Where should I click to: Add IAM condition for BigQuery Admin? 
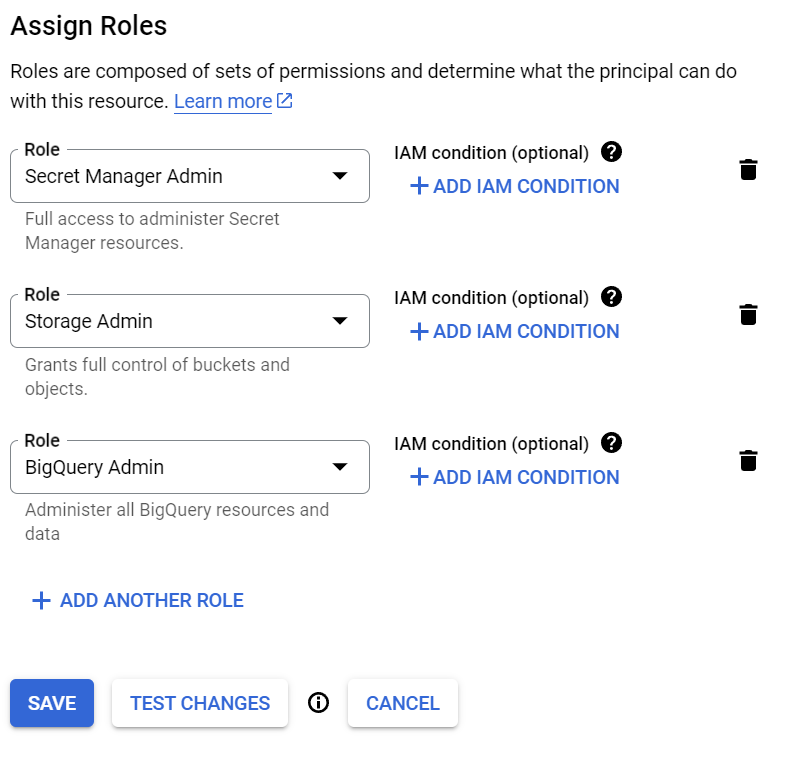(515, 477)
